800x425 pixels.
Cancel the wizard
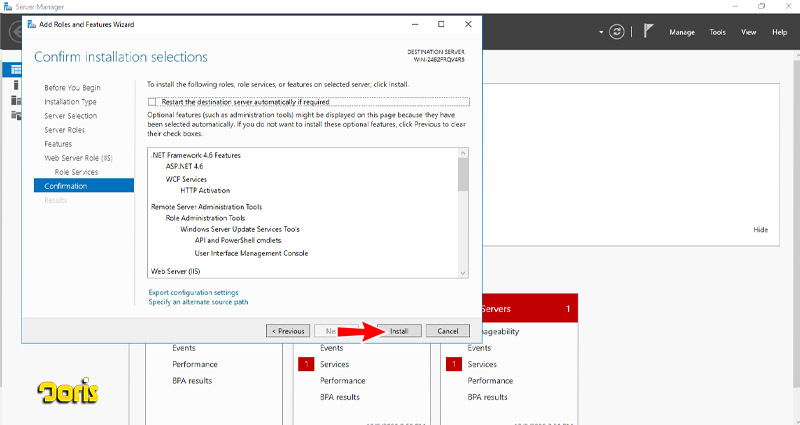(x=447, y=331)
